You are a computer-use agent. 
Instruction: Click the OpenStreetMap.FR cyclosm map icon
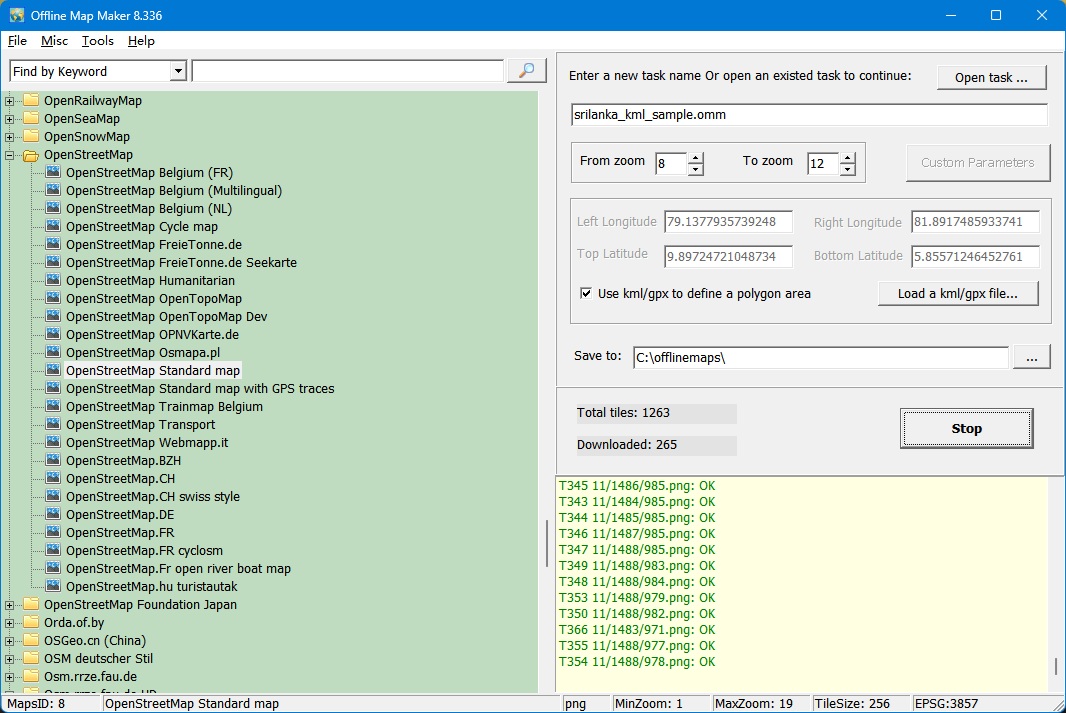click(53, 551)
